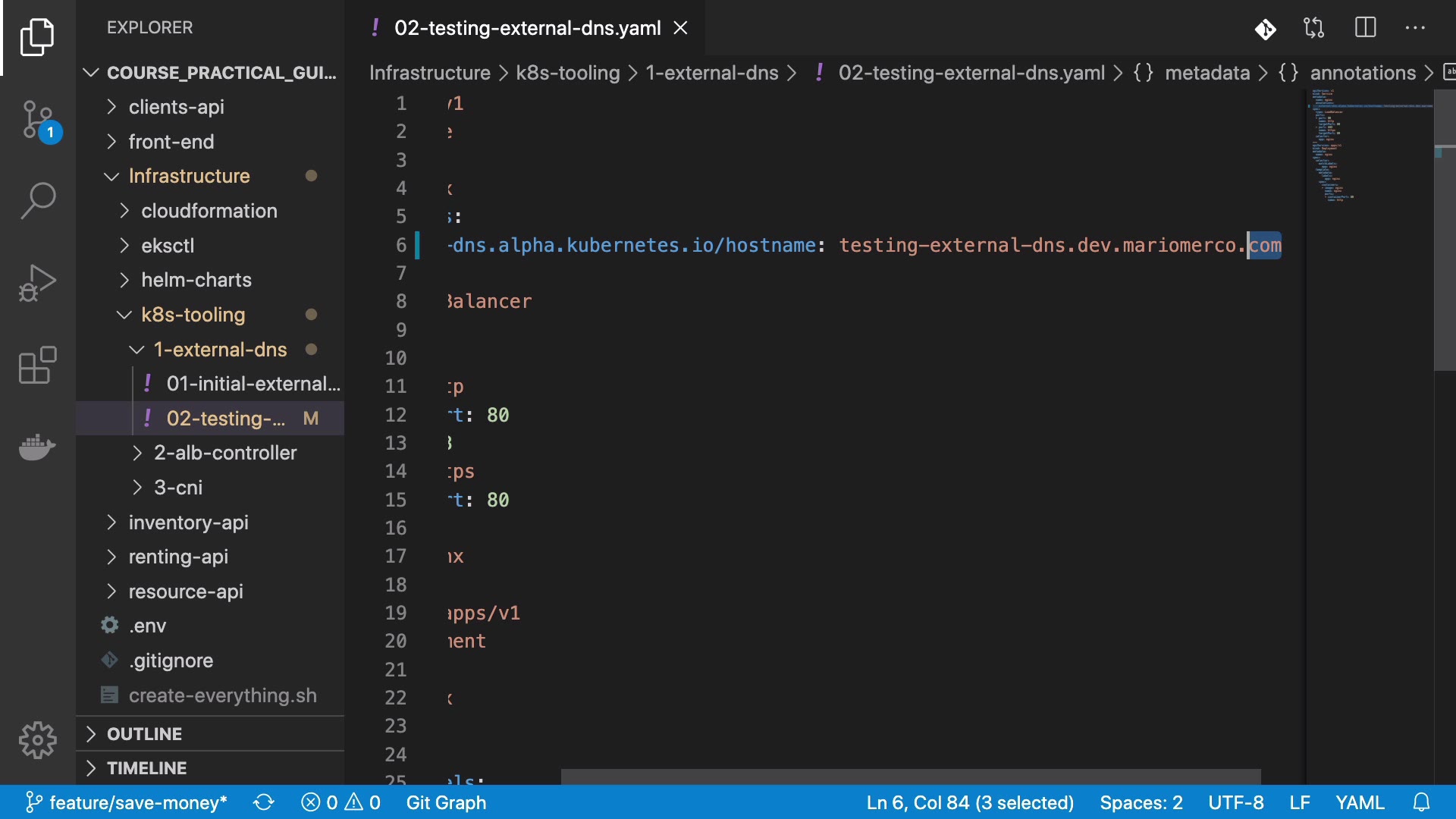The height and width of the screenshot is (819, 1456).
Task: Close the 02-testing-external-dns.yaml tab
Action: [x=681, y=28]
